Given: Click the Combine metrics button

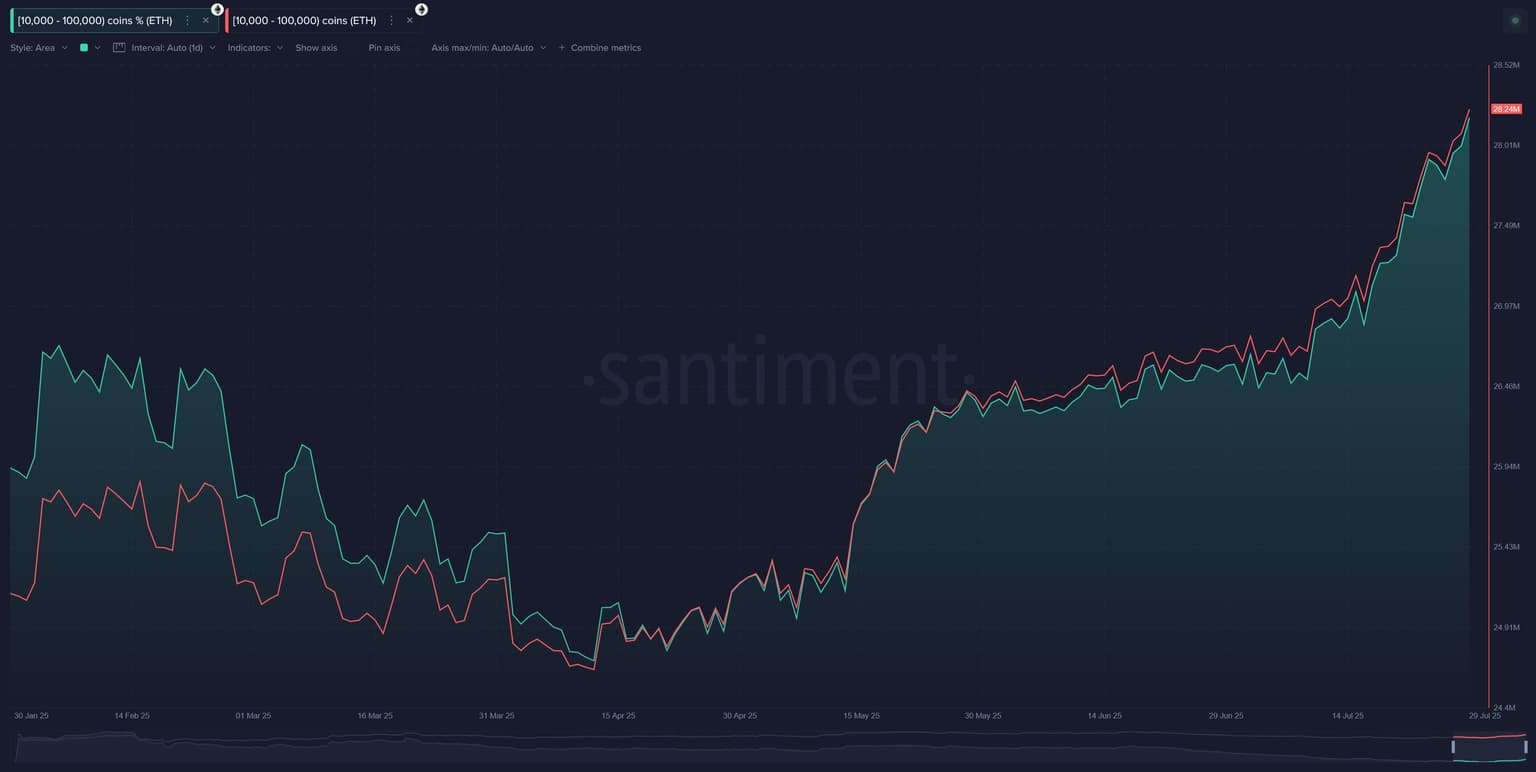Looking at the screenshot, I should click(x=605, y=48).
